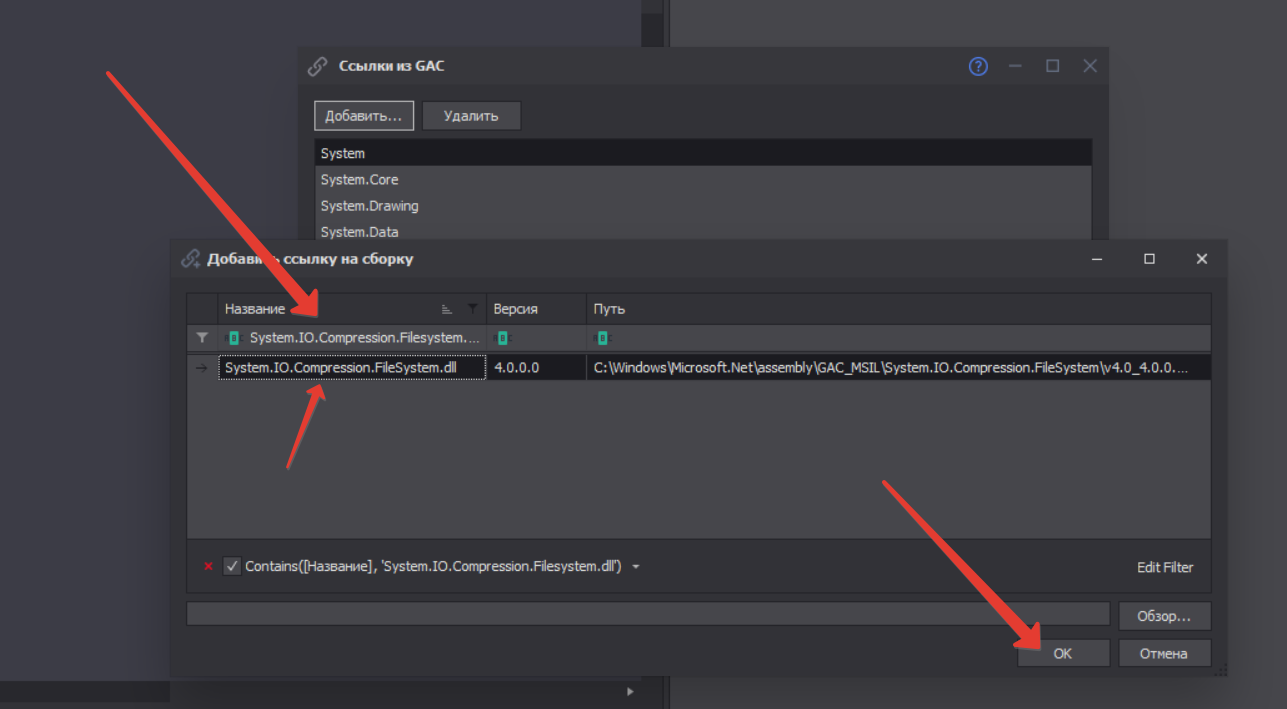This screenshot has width=1287, height=709.
Task: Expand the Contains filter dropdown arrow
Action: tap(636, 567)
